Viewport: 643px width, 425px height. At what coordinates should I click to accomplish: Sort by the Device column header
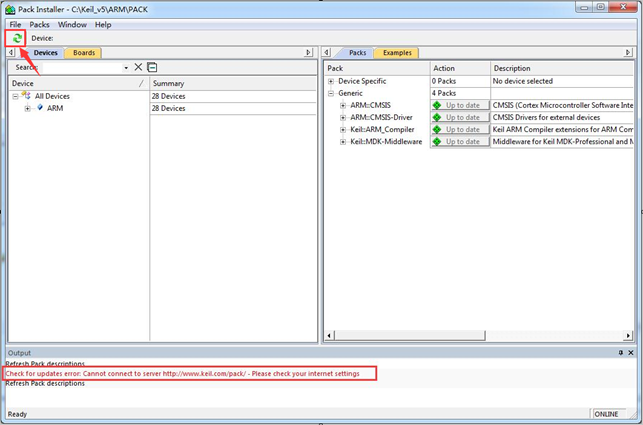pyautogui.click(x=79, y=83)
